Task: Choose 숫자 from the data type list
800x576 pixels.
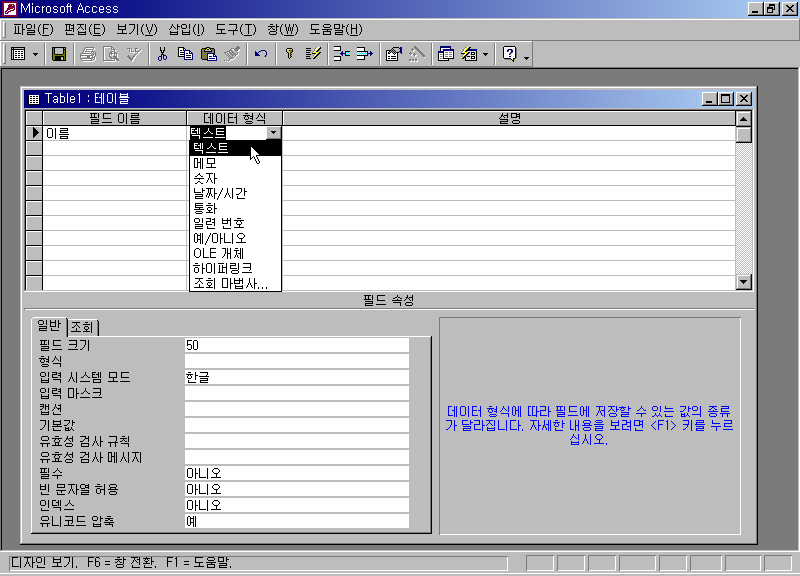Action: [x=235, y=178]
